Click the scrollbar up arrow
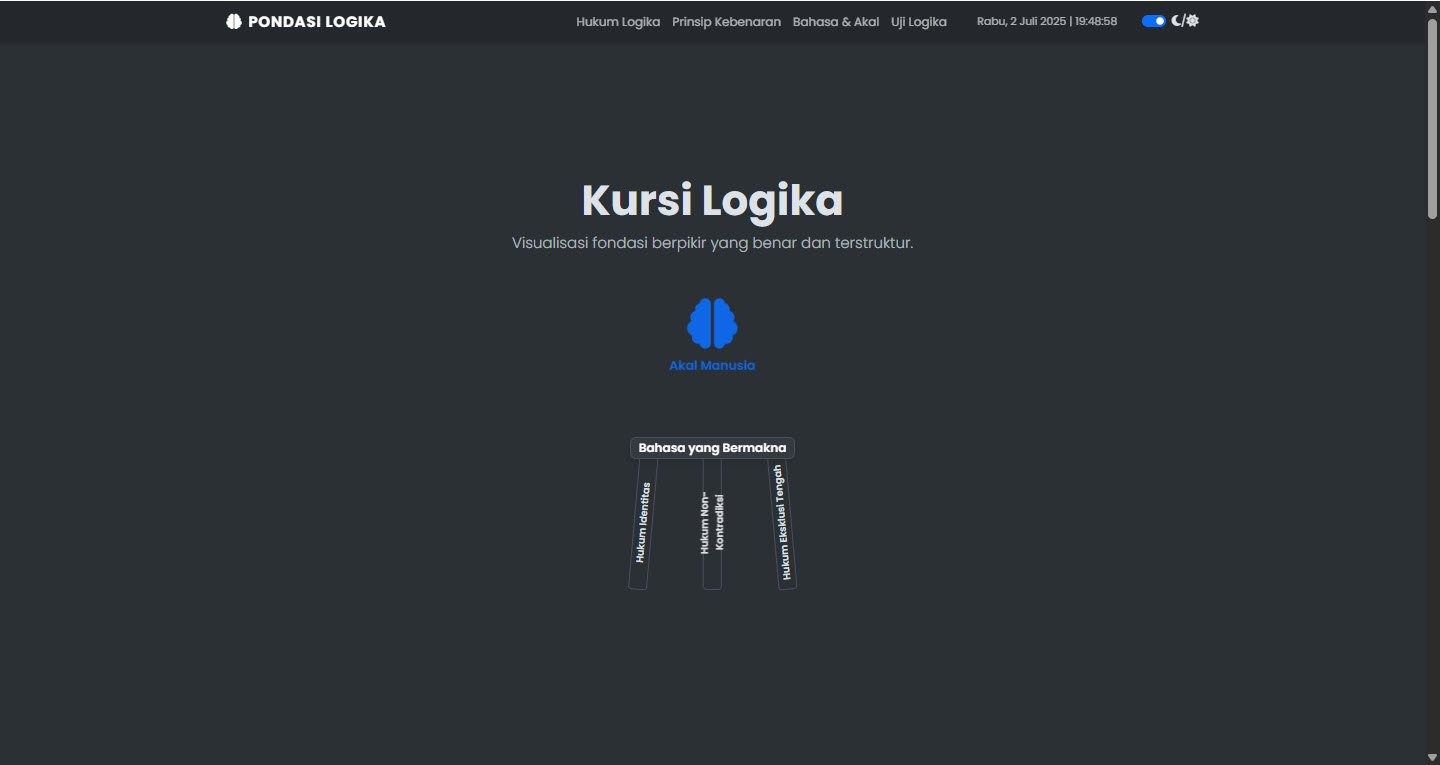 [x=1432, y=8]
